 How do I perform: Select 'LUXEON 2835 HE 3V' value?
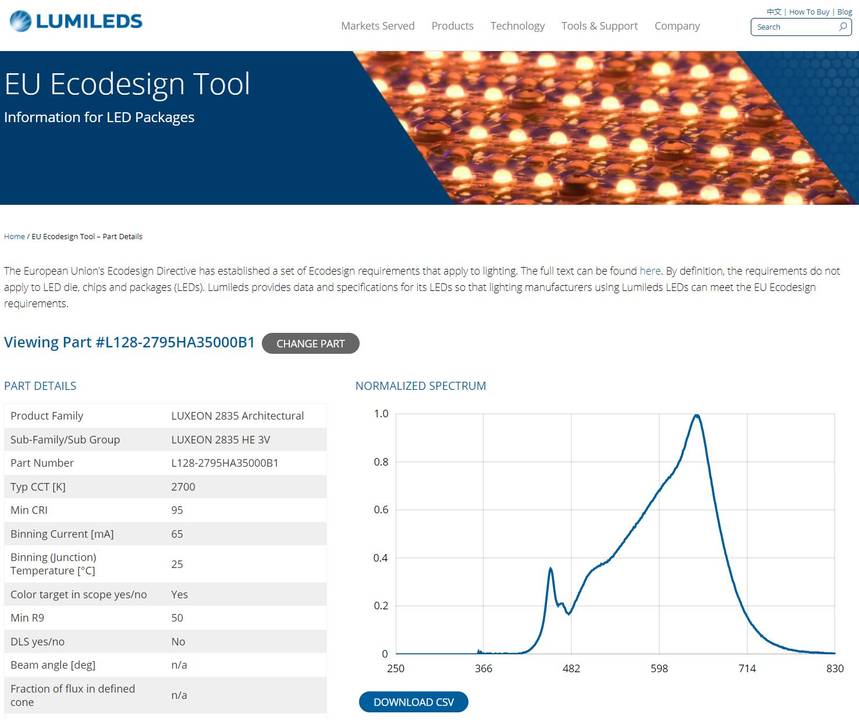click(220, 439)
